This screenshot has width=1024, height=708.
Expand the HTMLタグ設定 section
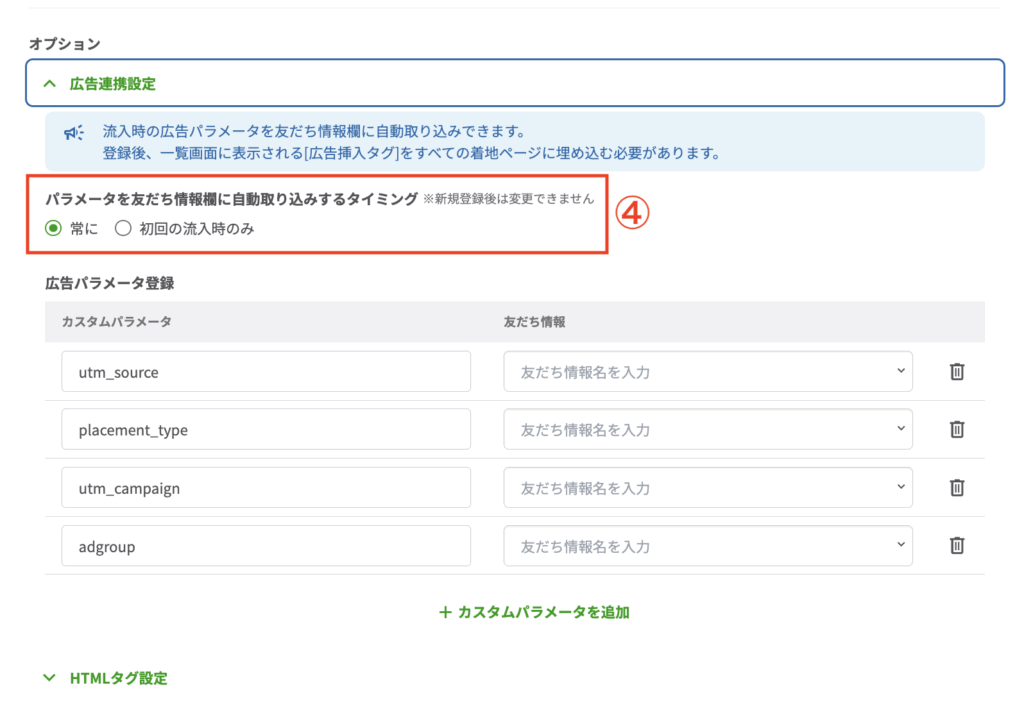tap(49, 678)
